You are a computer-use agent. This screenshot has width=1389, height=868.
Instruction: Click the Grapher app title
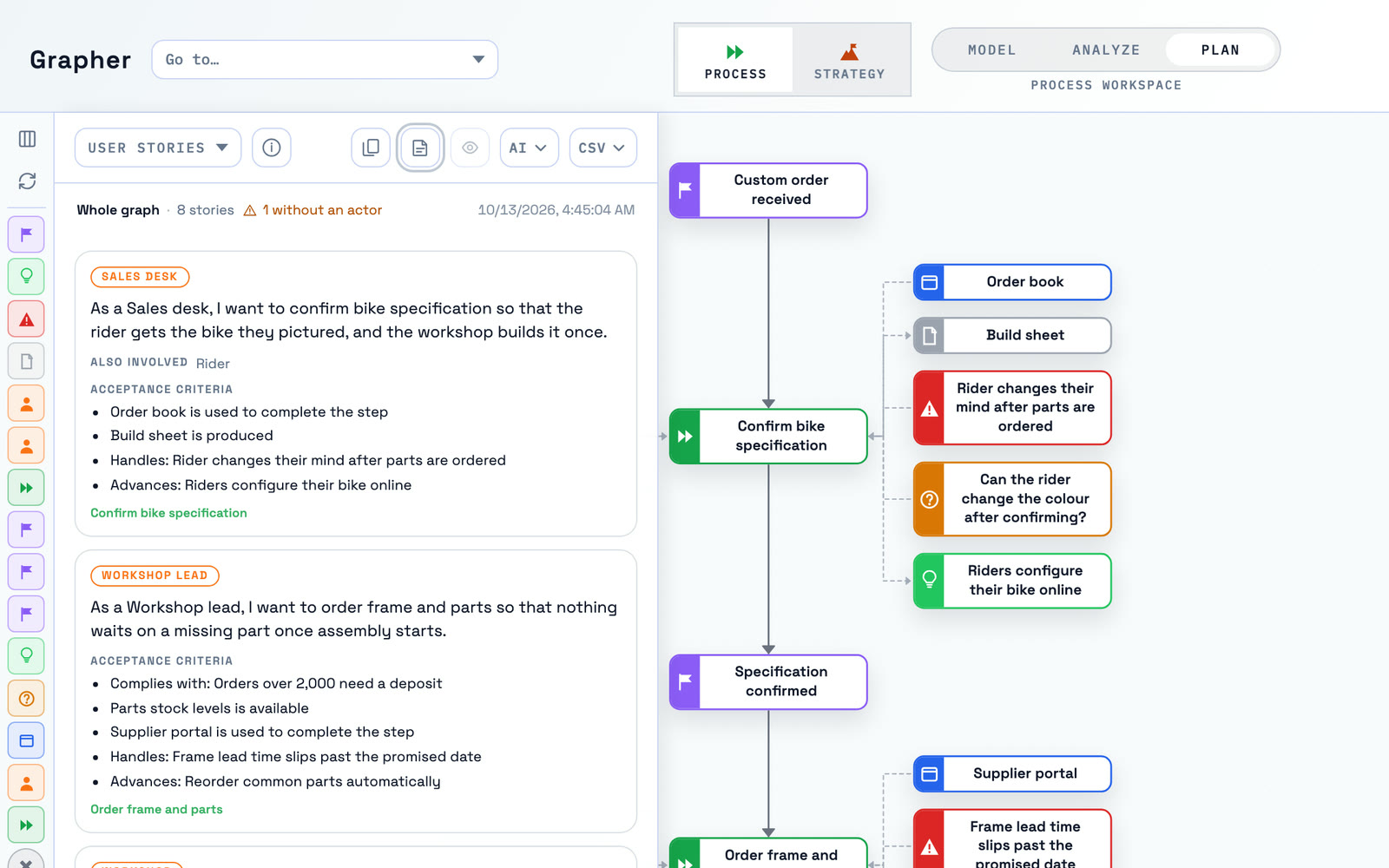(x=80, y=60)
